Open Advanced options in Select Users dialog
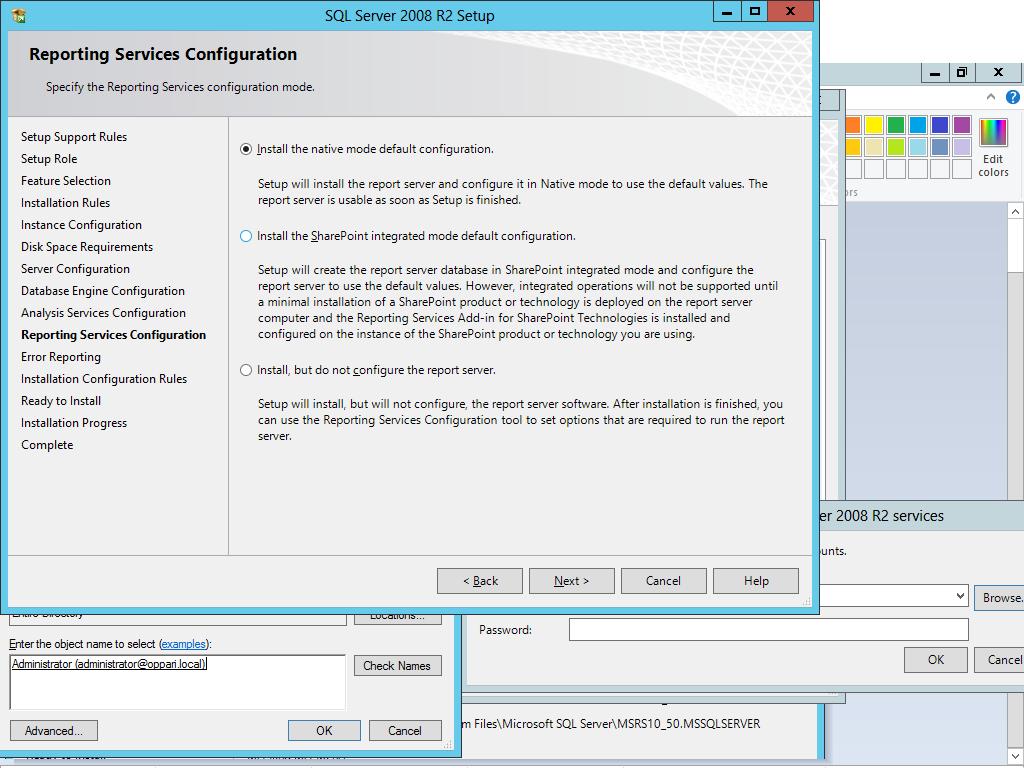The height and width of the screenshot is (768, 1024). pos(54,730)
